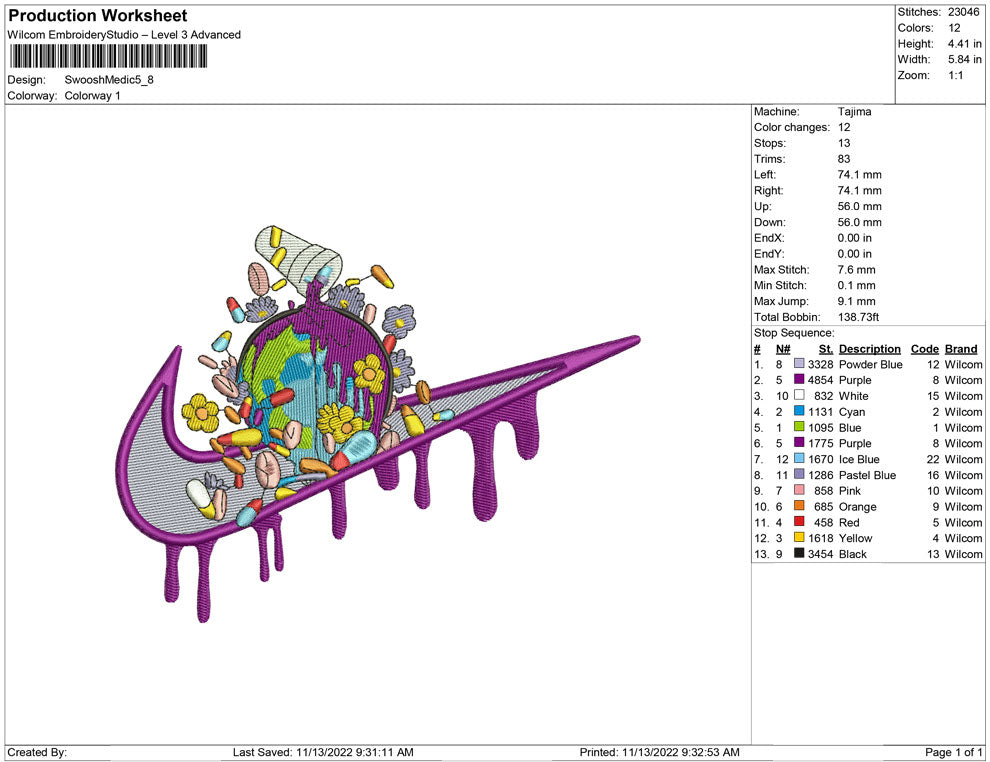Click the Pastel Blue description text
This screenshot has width=990, height=762.
(868, 475)
